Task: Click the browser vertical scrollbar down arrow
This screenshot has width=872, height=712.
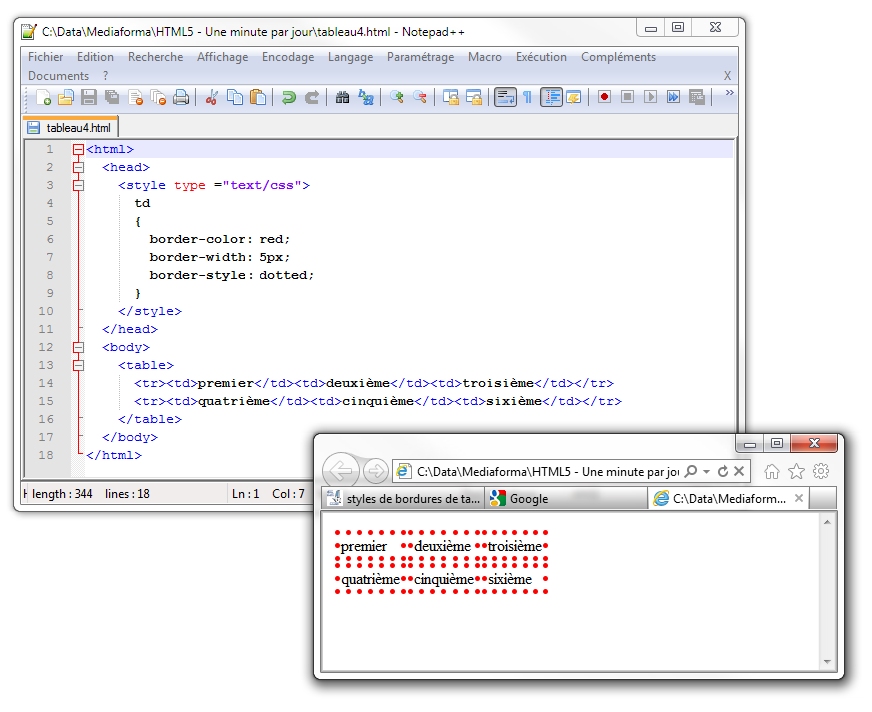Action: (x=827, y=661)
